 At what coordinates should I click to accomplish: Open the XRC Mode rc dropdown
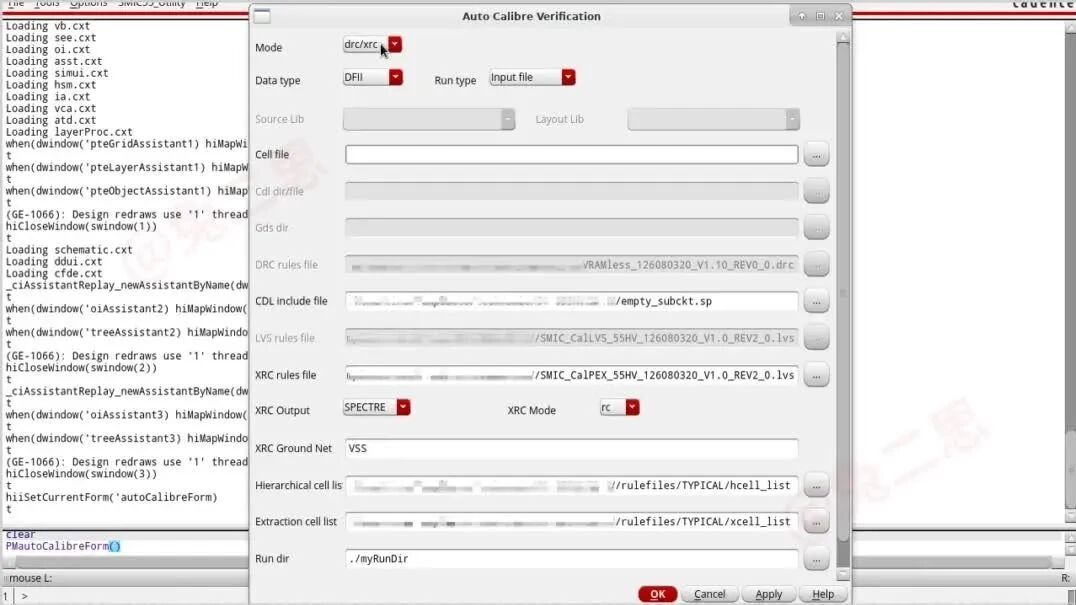(619, 407)
